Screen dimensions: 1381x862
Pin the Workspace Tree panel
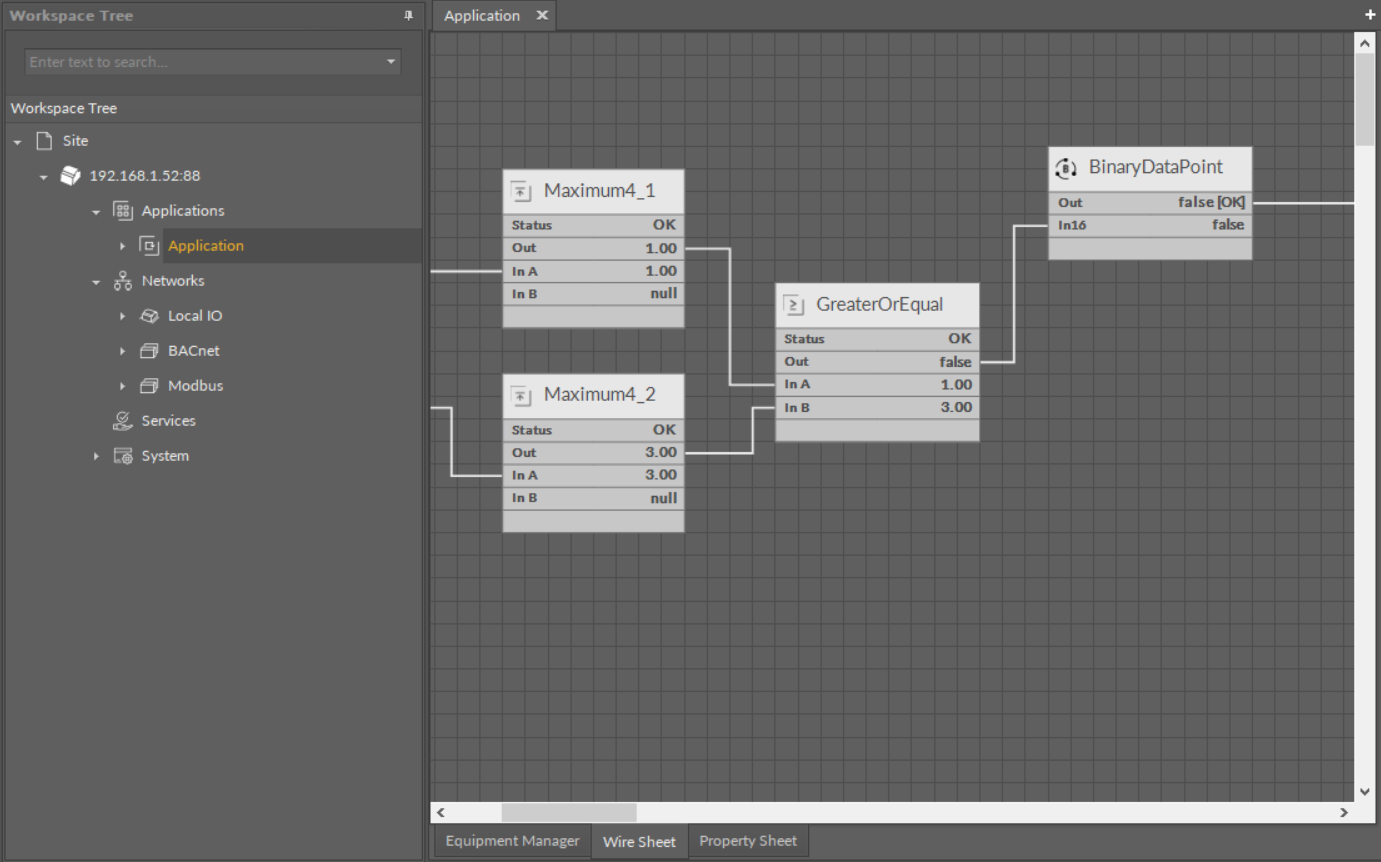pyautogui.click(x=408, y=16)
